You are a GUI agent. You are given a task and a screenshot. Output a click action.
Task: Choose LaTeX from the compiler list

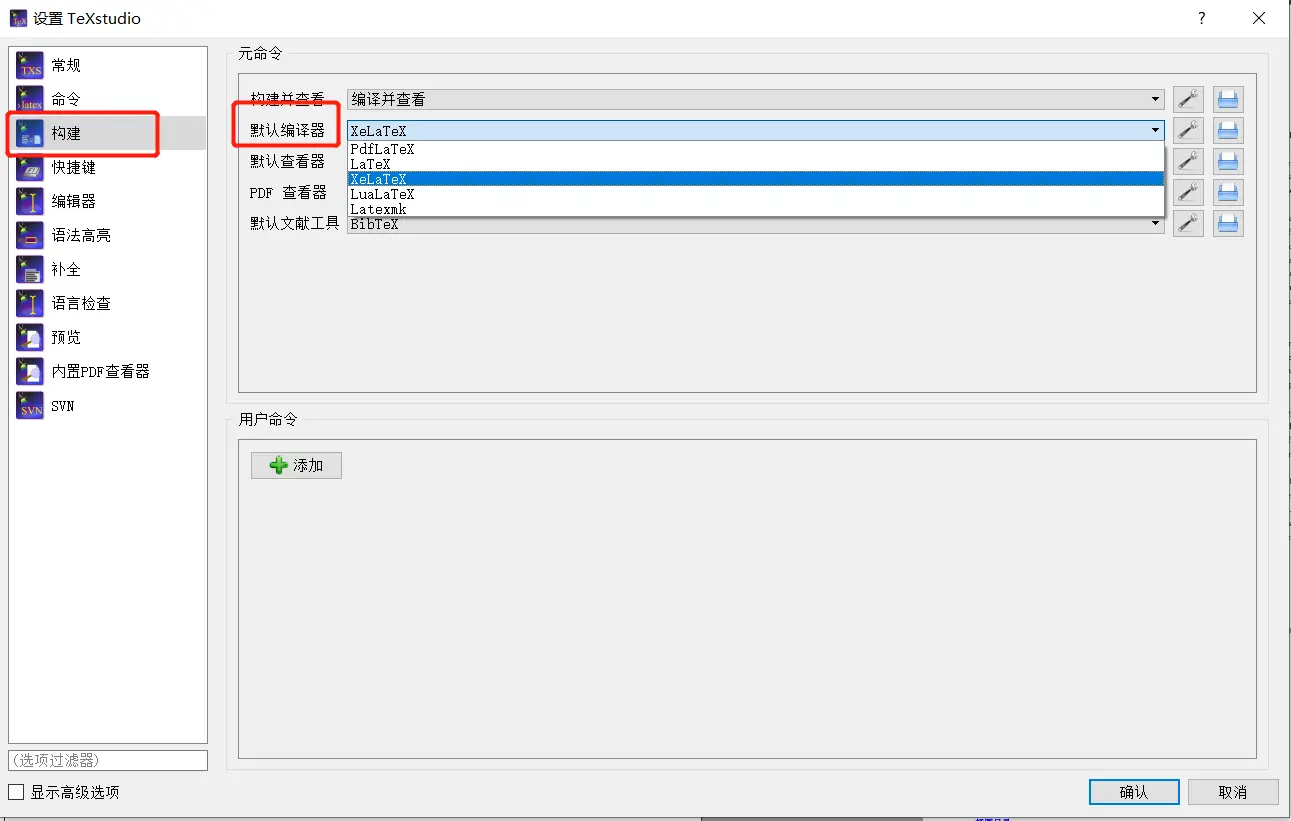click(756, 164)
